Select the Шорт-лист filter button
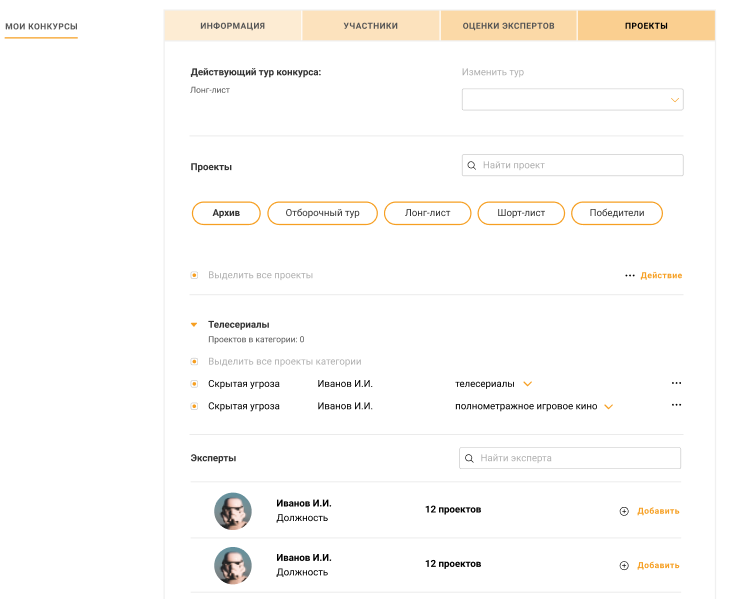 (x=520, y=213)
